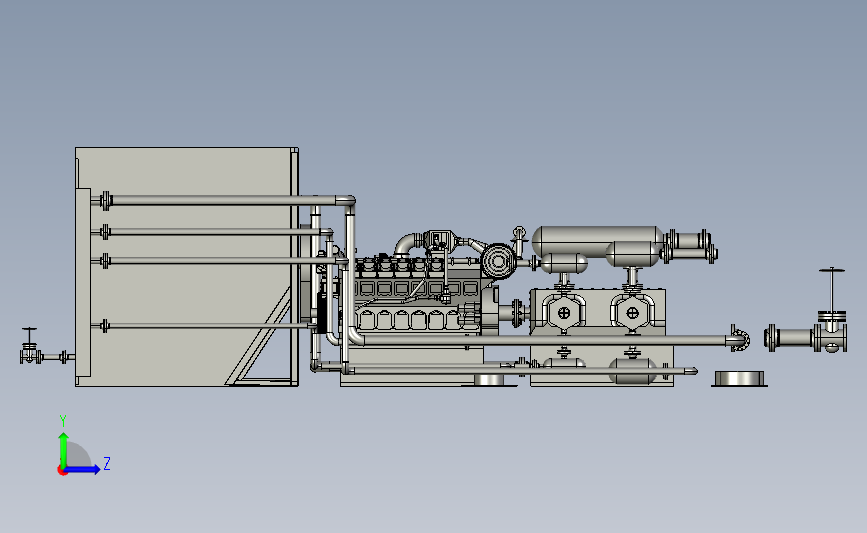Viewport: 867px width, 533px height.
Task: Select the flange on the uppermost tank pipe
Action: (x=105, y=200)
